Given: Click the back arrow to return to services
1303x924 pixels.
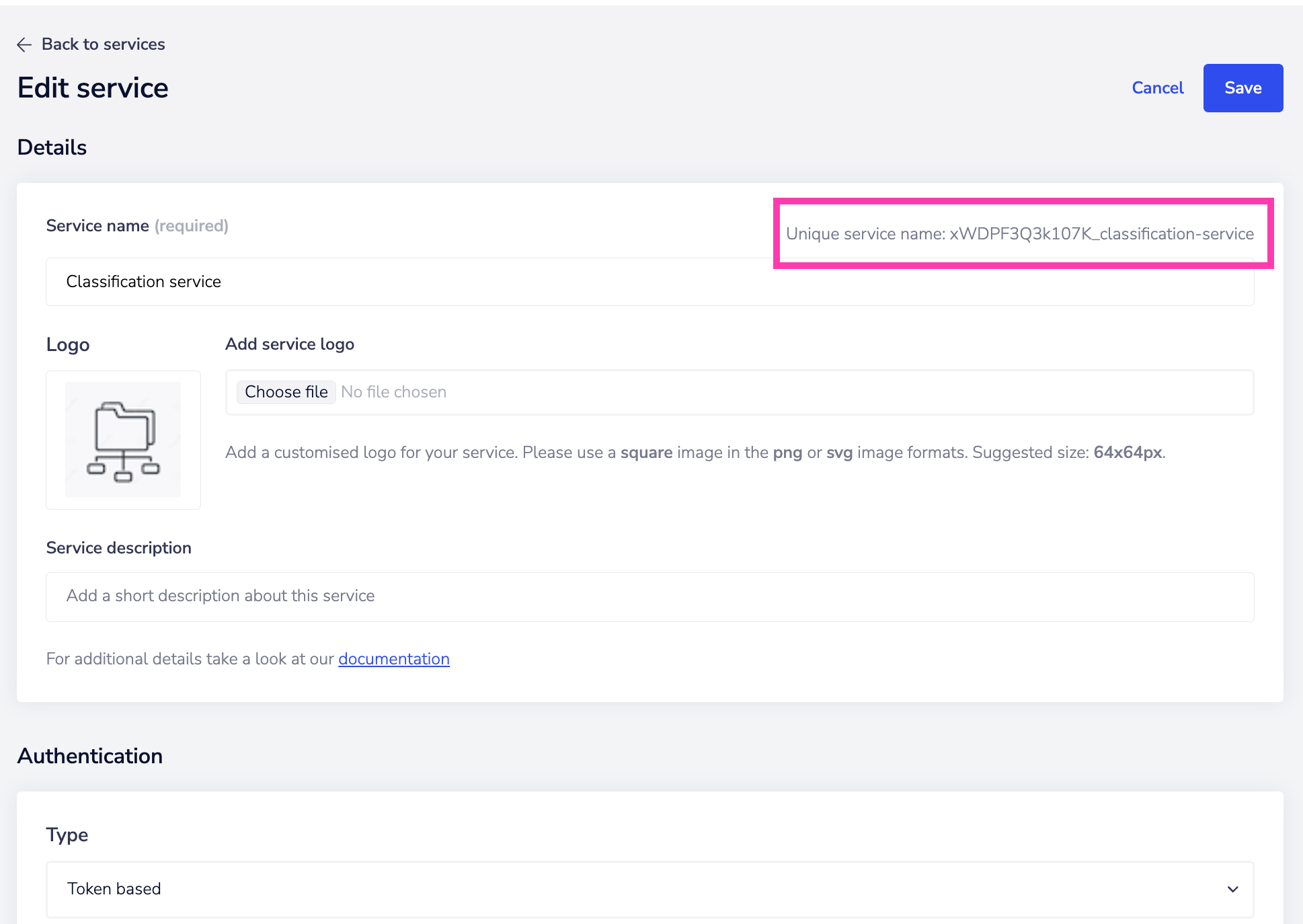Looking at the screenshot, I should tap(24, 44).
